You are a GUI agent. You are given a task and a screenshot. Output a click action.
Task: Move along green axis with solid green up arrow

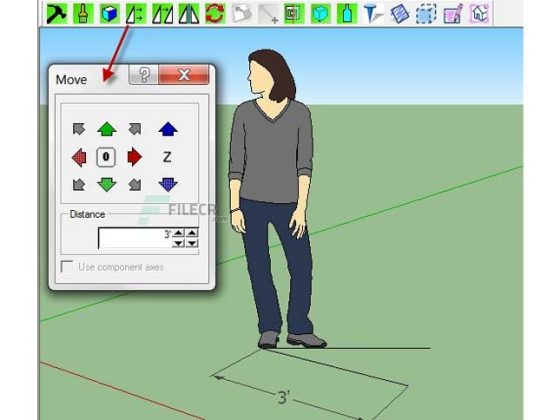tap(106, 129)
